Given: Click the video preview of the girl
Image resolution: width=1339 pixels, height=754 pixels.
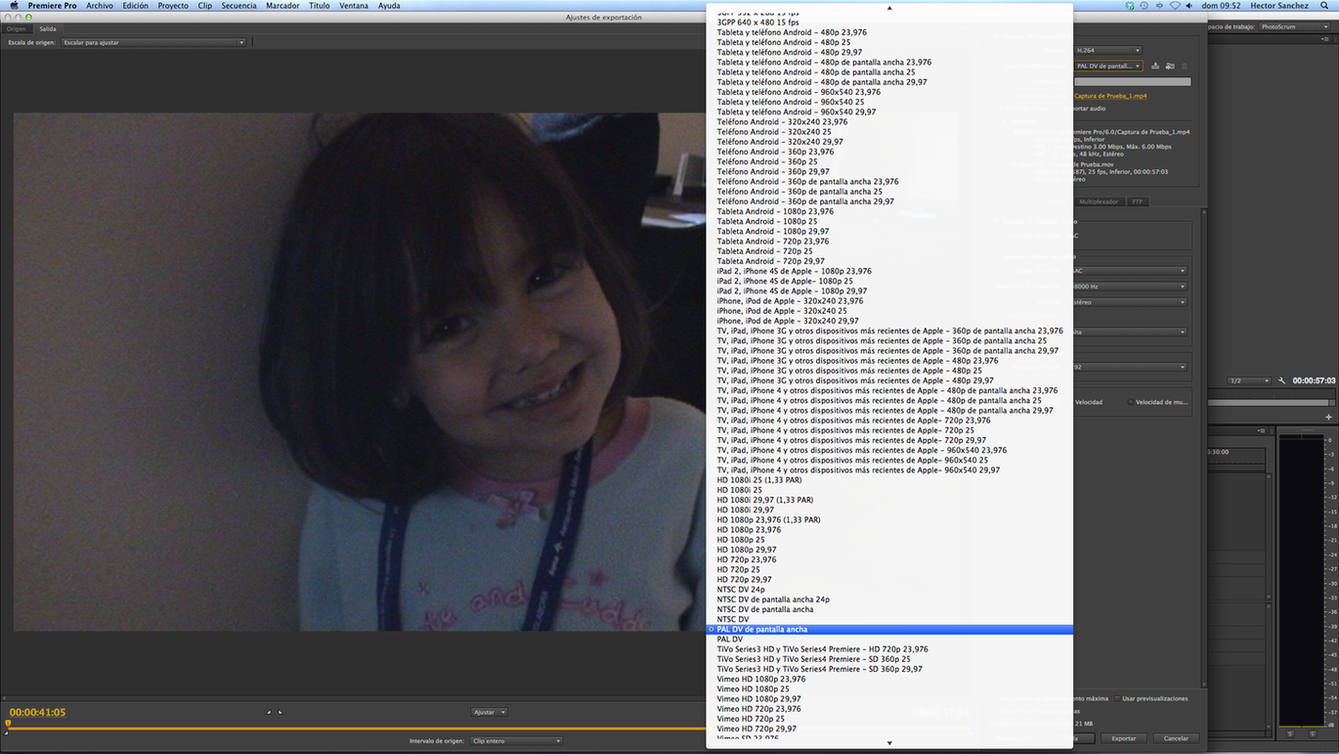Looking at the screenshot, I should point(360,372).
